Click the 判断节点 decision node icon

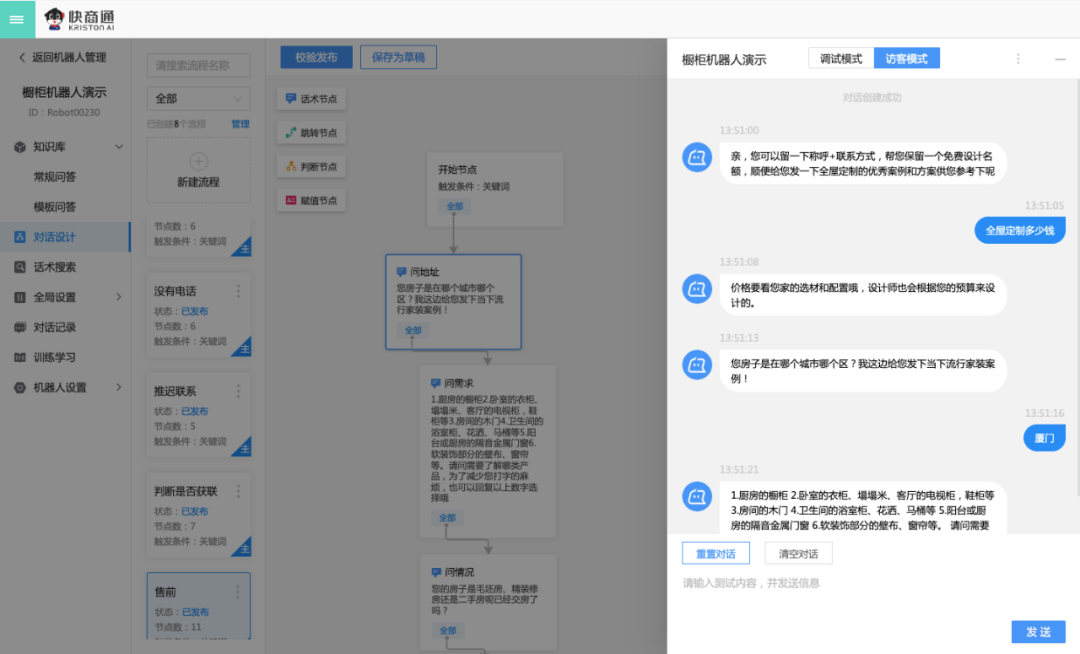(291, 167)
